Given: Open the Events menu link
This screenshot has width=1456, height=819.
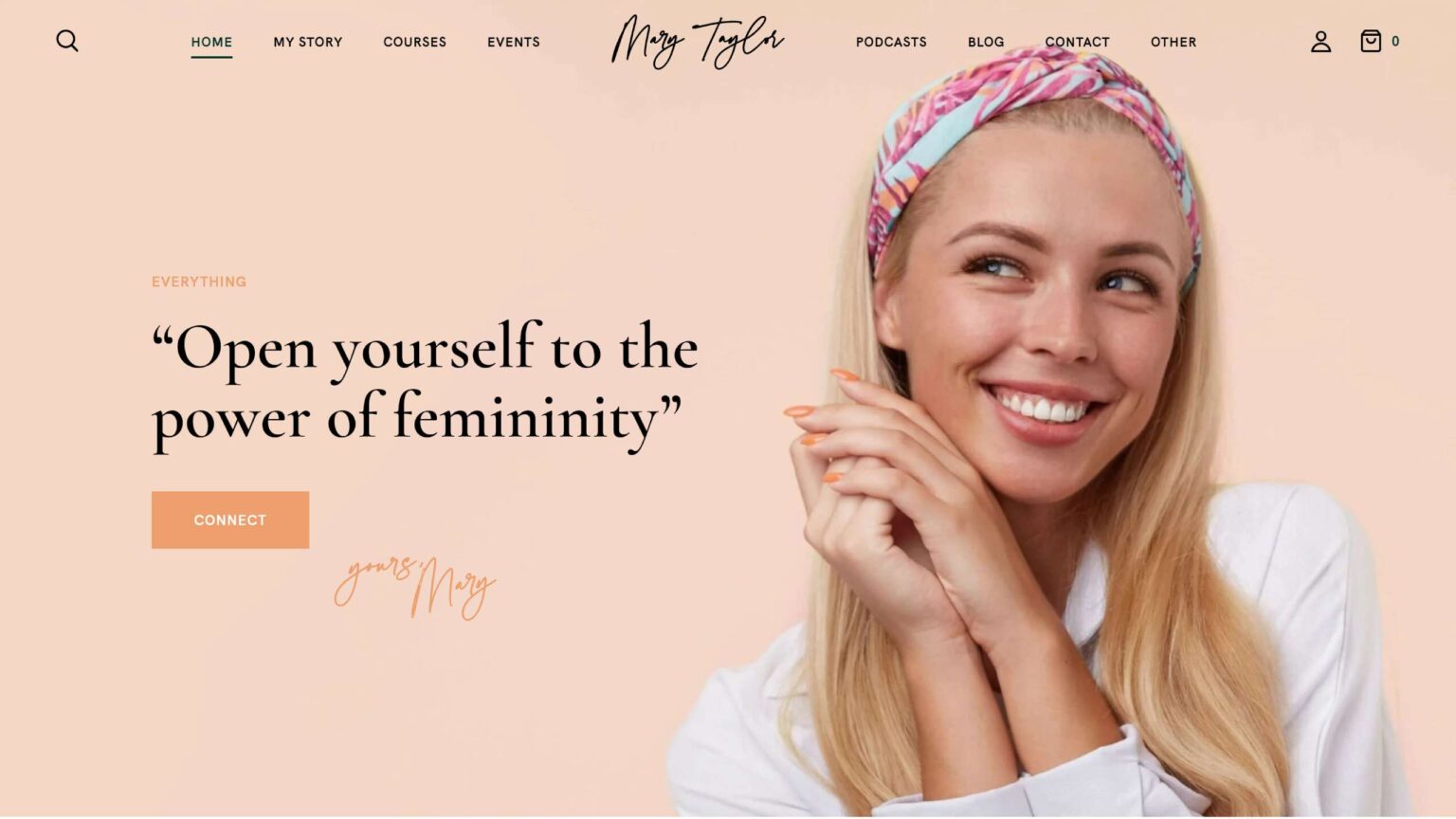Looking at the screenshot, I should click(514, 42).
